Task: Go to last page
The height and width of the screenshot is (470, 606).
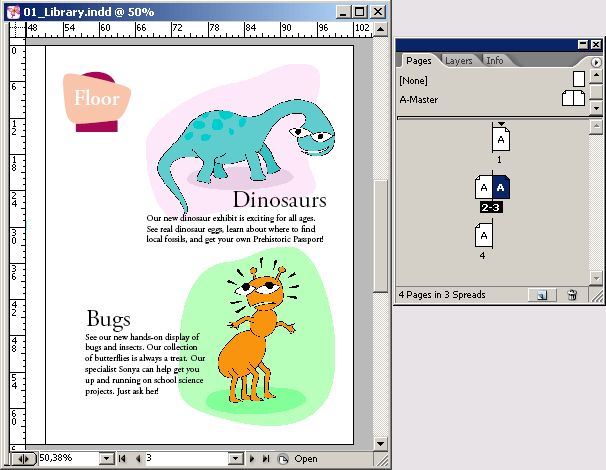Action: tap(266, 459)
